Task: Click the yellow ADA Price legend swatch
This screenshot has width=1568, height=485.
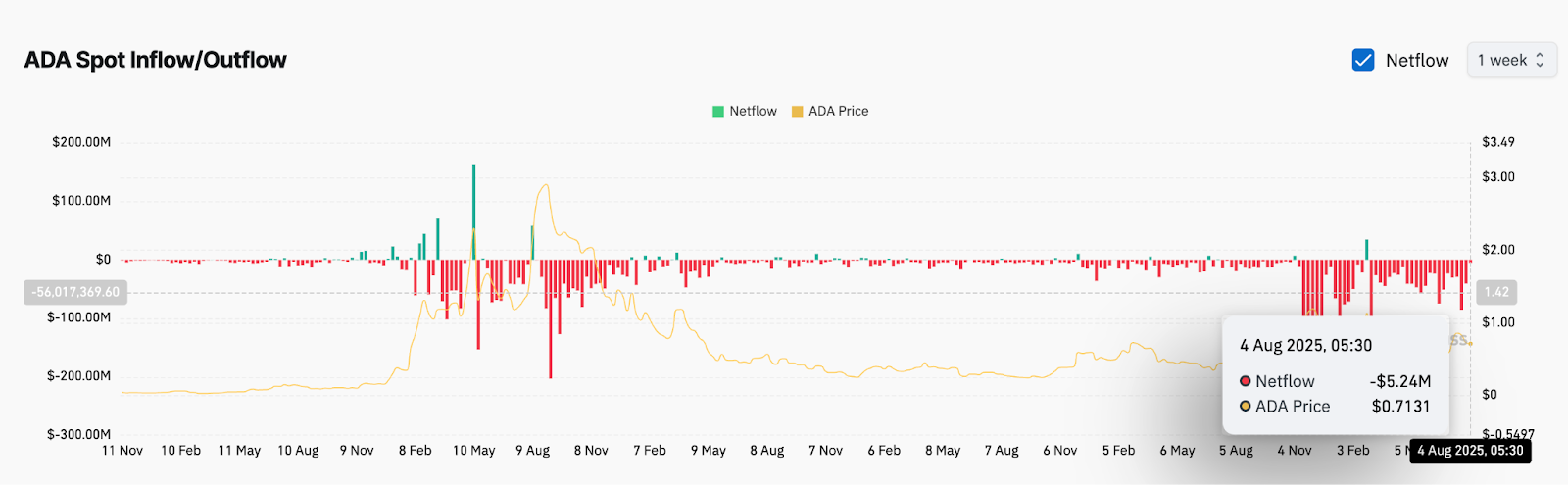Action: point(798,112)
